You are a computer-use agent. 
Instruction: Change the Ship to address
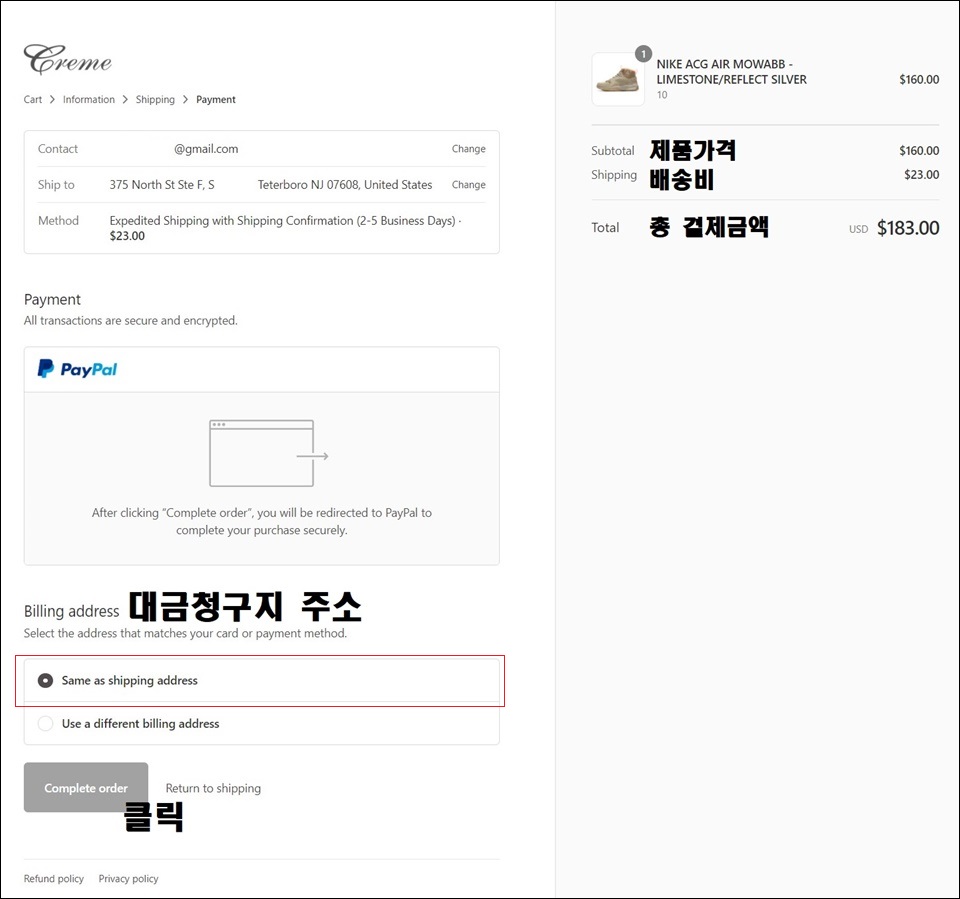coord(468,184)
